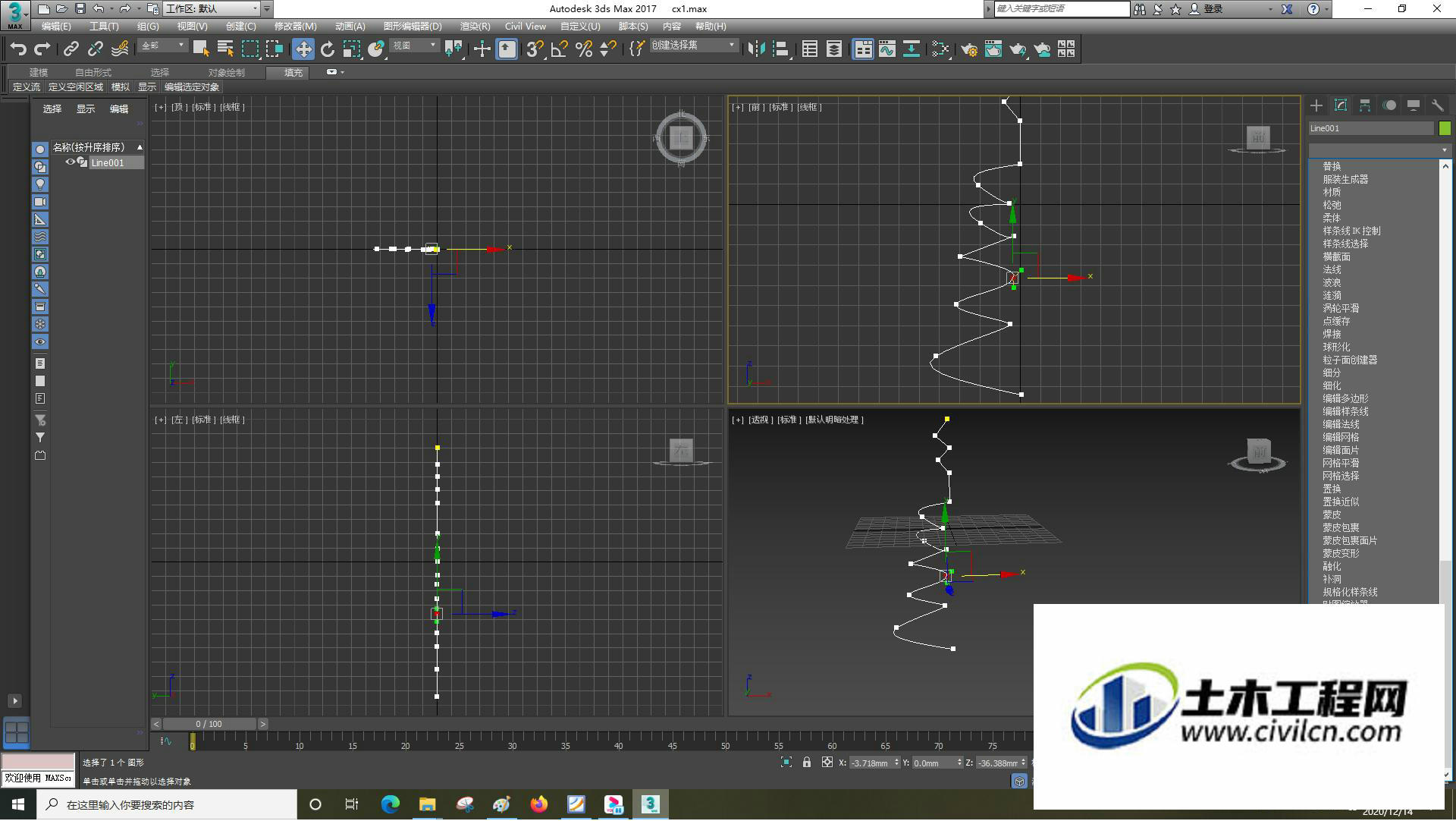This screenshot has width=1456, height=821.
Task: Open the reference coordinate 视图 dropdown
Action: (x=415, y=46)
